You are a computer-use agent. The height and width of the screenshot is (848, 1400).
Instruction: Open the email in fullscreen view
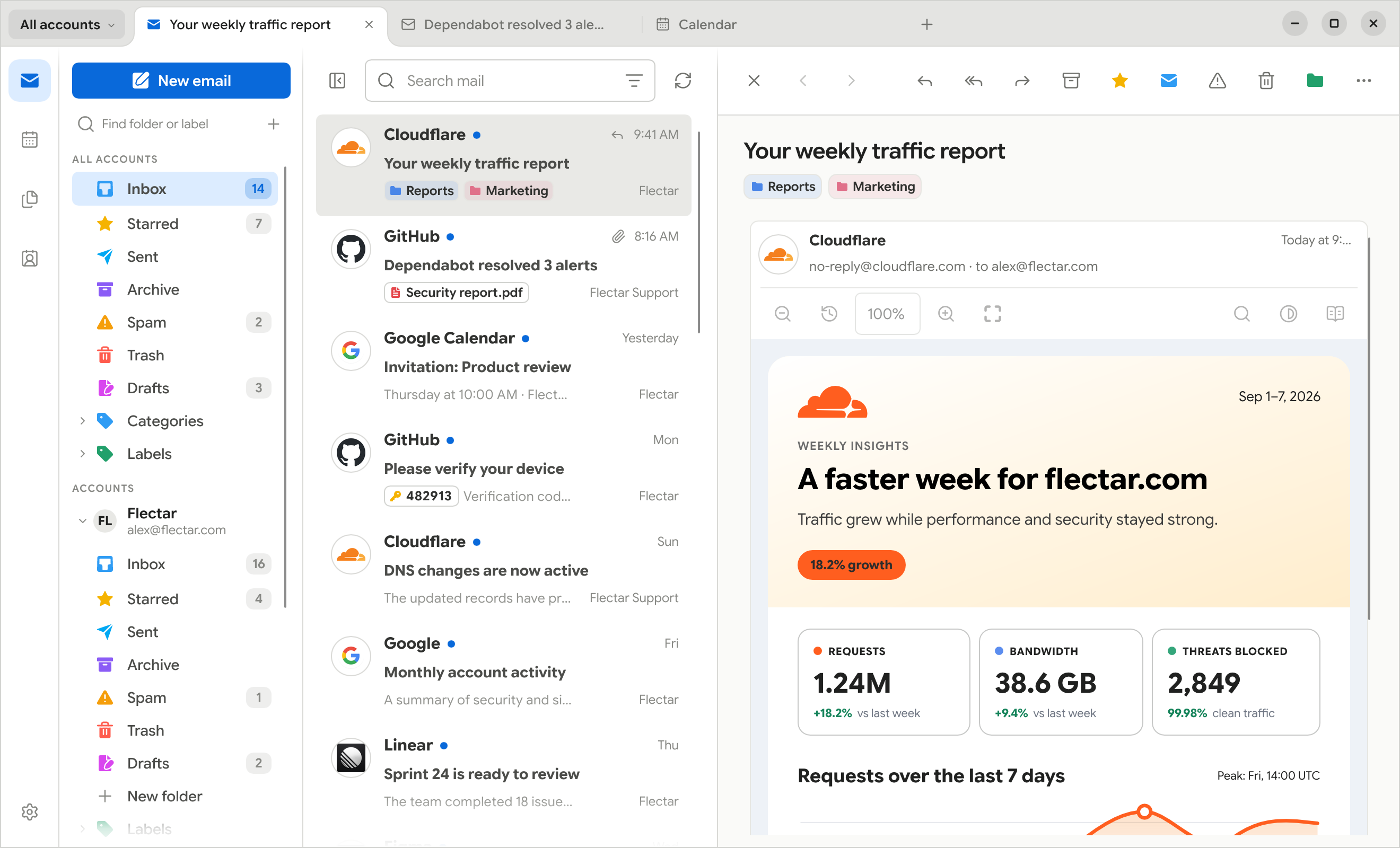[993, 314]
